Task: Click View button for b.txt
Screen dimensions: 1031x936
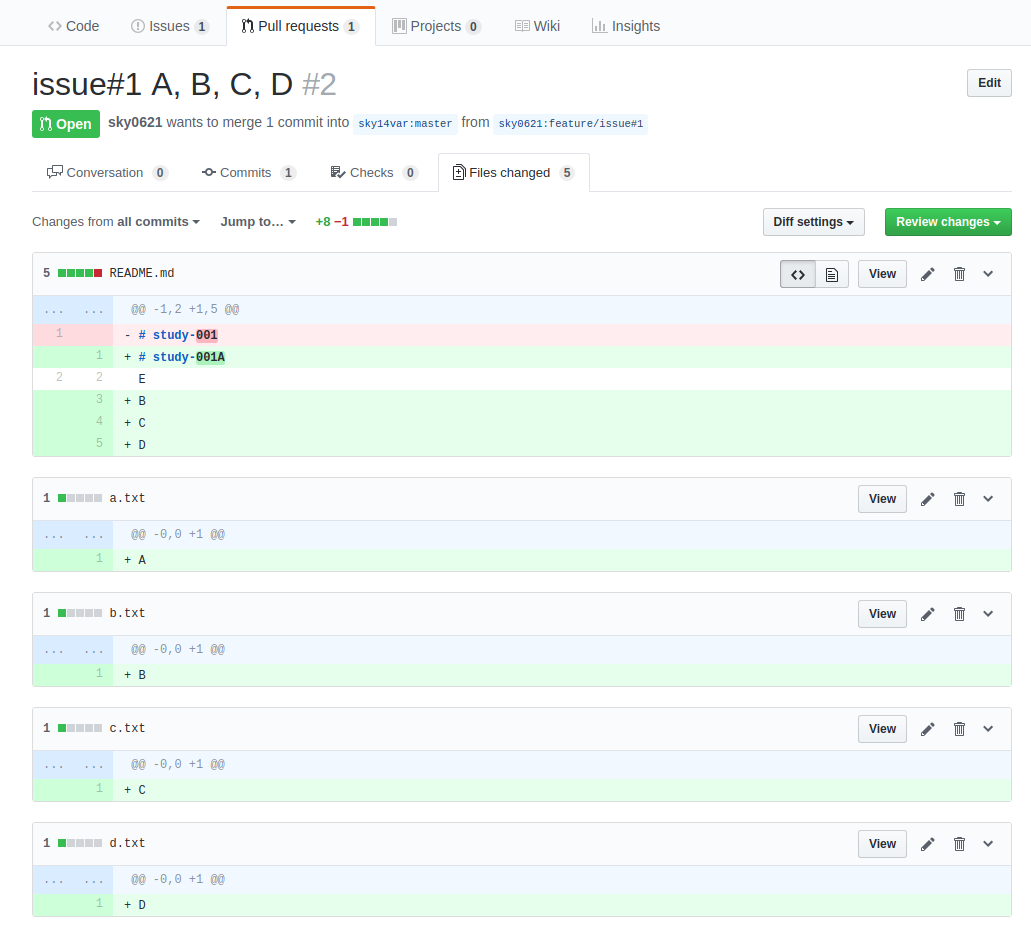Action: [x=882, y=614]
